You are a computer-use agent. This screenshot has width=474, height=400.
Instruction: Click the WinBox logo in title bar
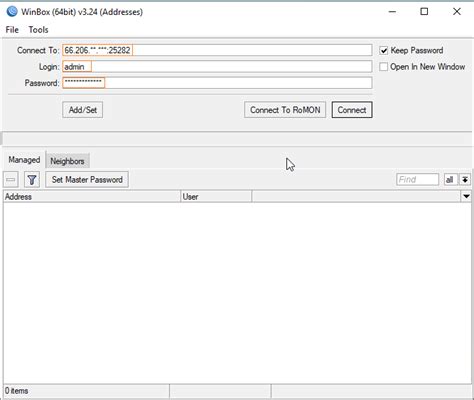tap(12, 12)
